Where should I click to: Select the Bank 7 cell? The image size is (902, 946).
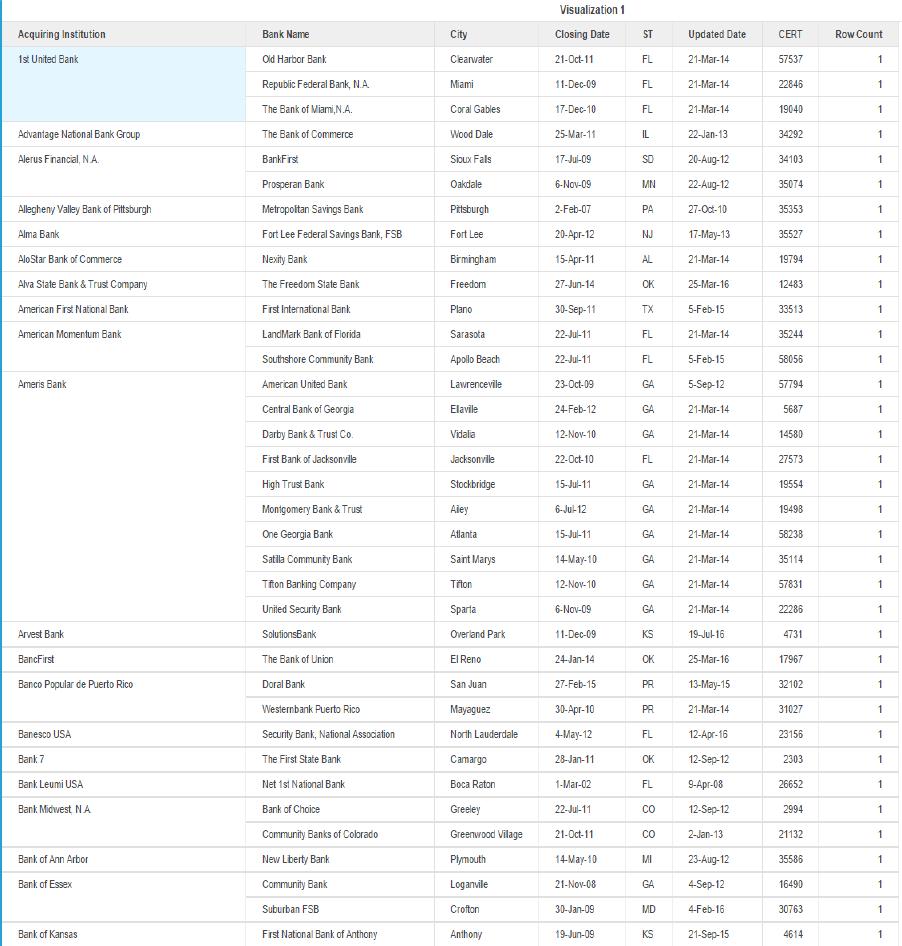(124, 760)
